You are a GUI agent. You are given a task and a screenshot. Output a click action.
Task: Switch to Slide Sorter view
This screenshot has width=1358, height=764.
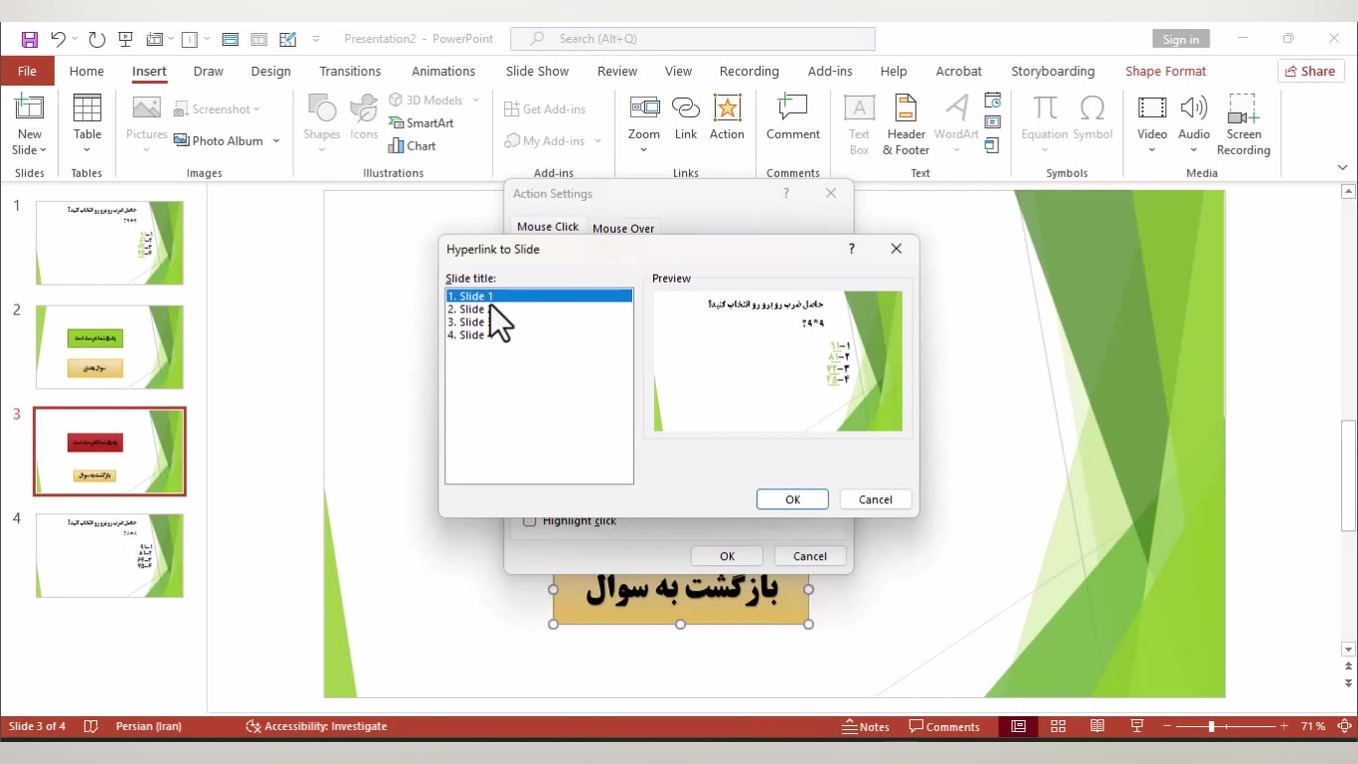coord(1058,727)
